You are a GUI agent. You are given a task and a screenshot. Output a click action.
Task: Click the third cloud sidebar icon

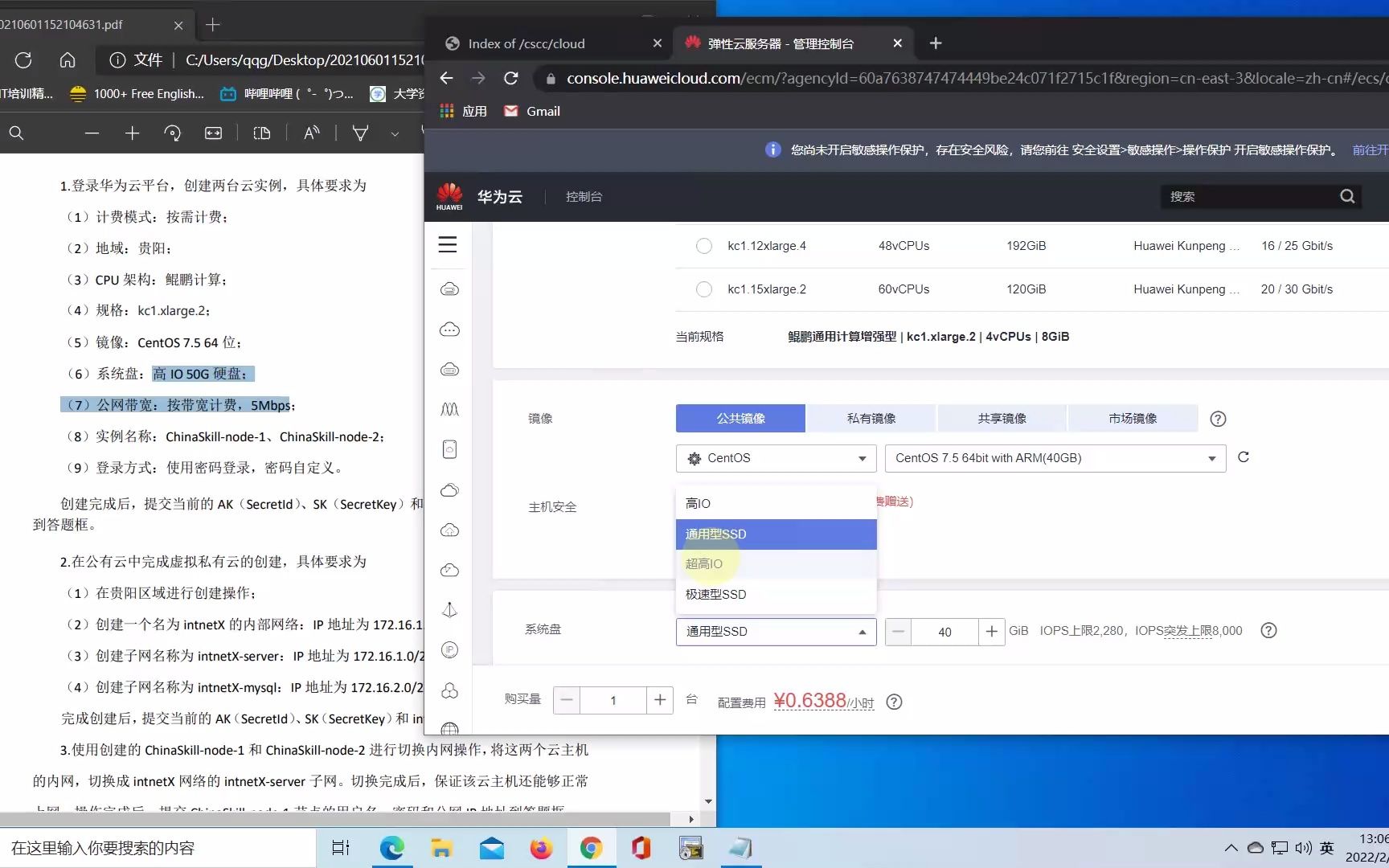450,369
